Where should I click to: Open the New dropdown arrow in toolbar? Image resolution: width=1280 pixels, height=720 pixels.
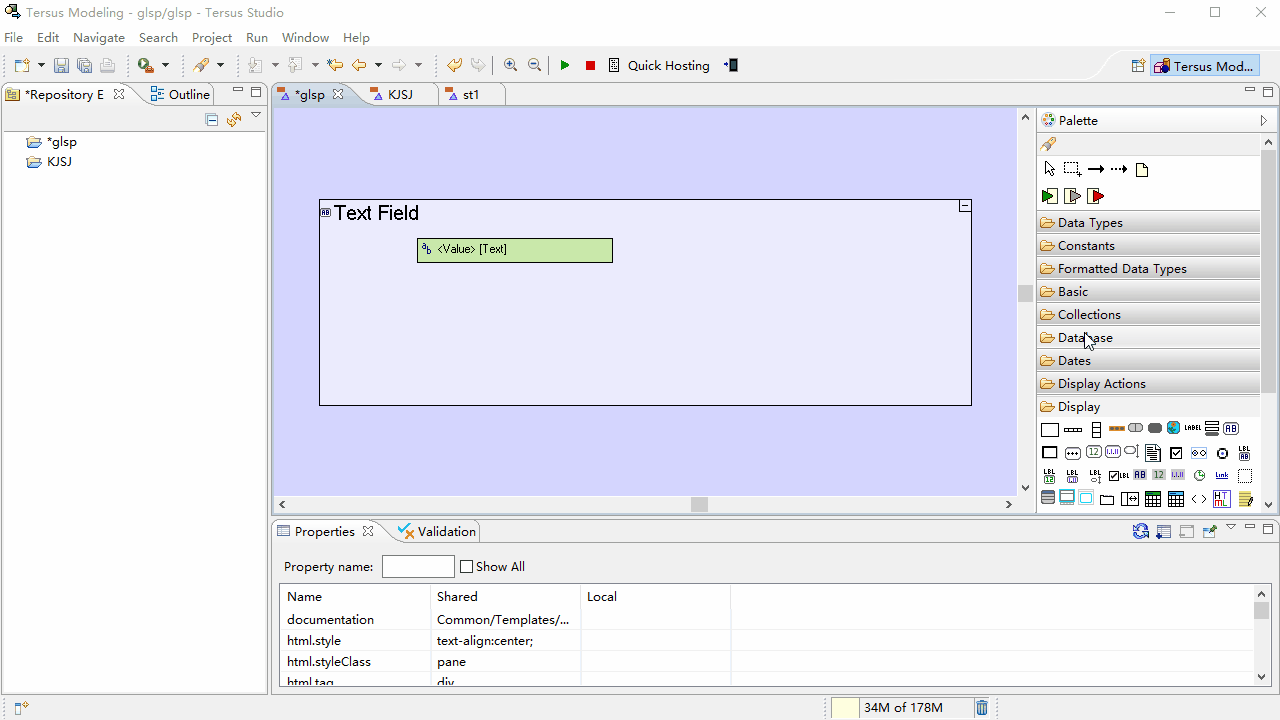pyautogui.click(x=41, y=66)
